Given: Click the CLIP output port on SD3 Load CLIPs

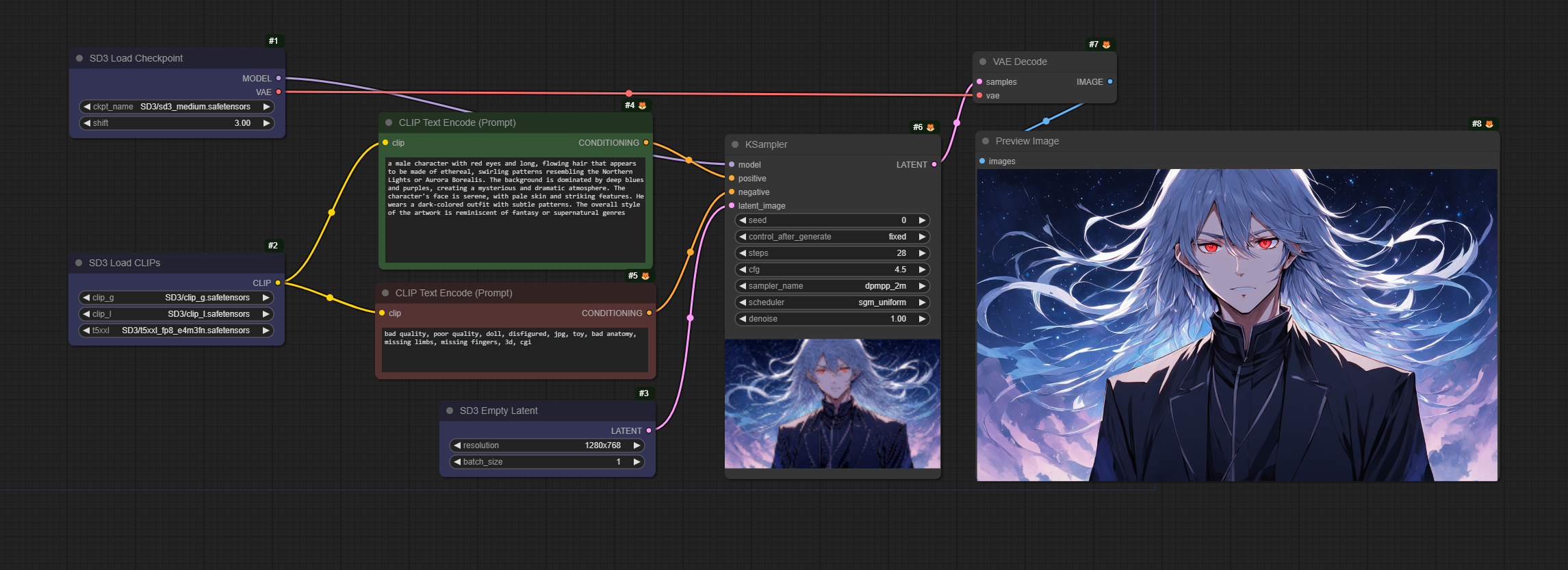Looking at the screenshot, I should [x=278, y=283].
